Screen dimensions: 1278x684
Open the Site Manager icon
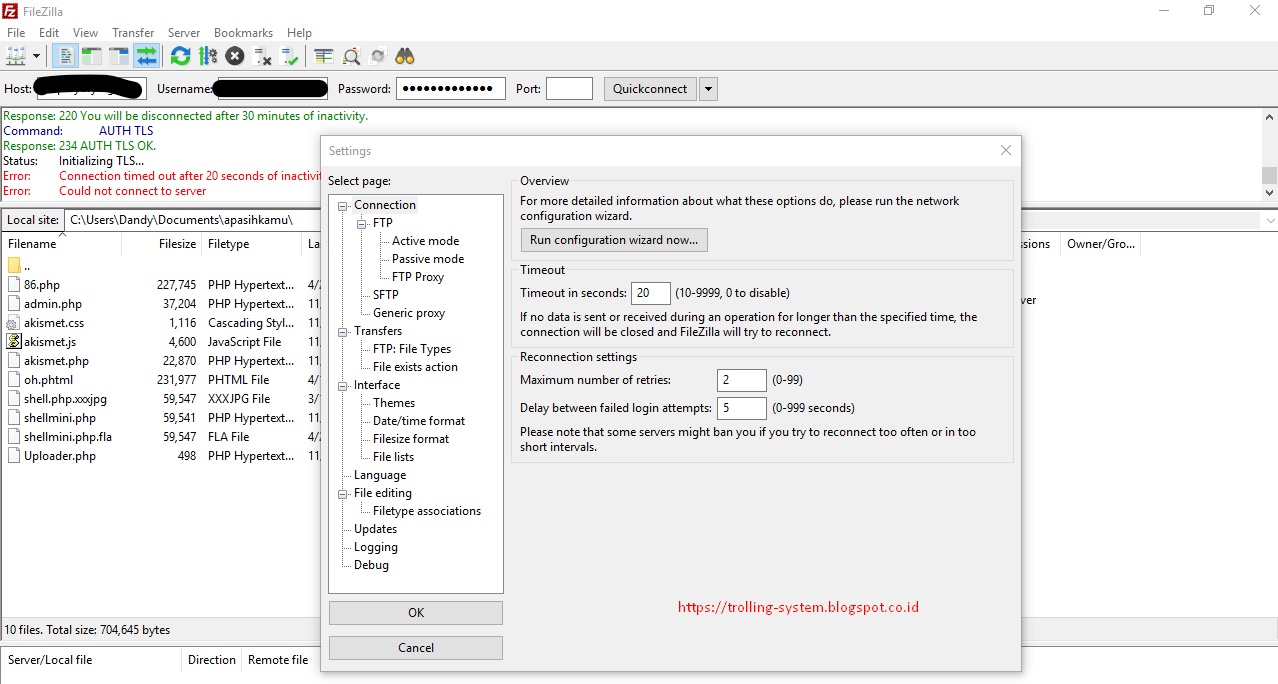[15, 56]
